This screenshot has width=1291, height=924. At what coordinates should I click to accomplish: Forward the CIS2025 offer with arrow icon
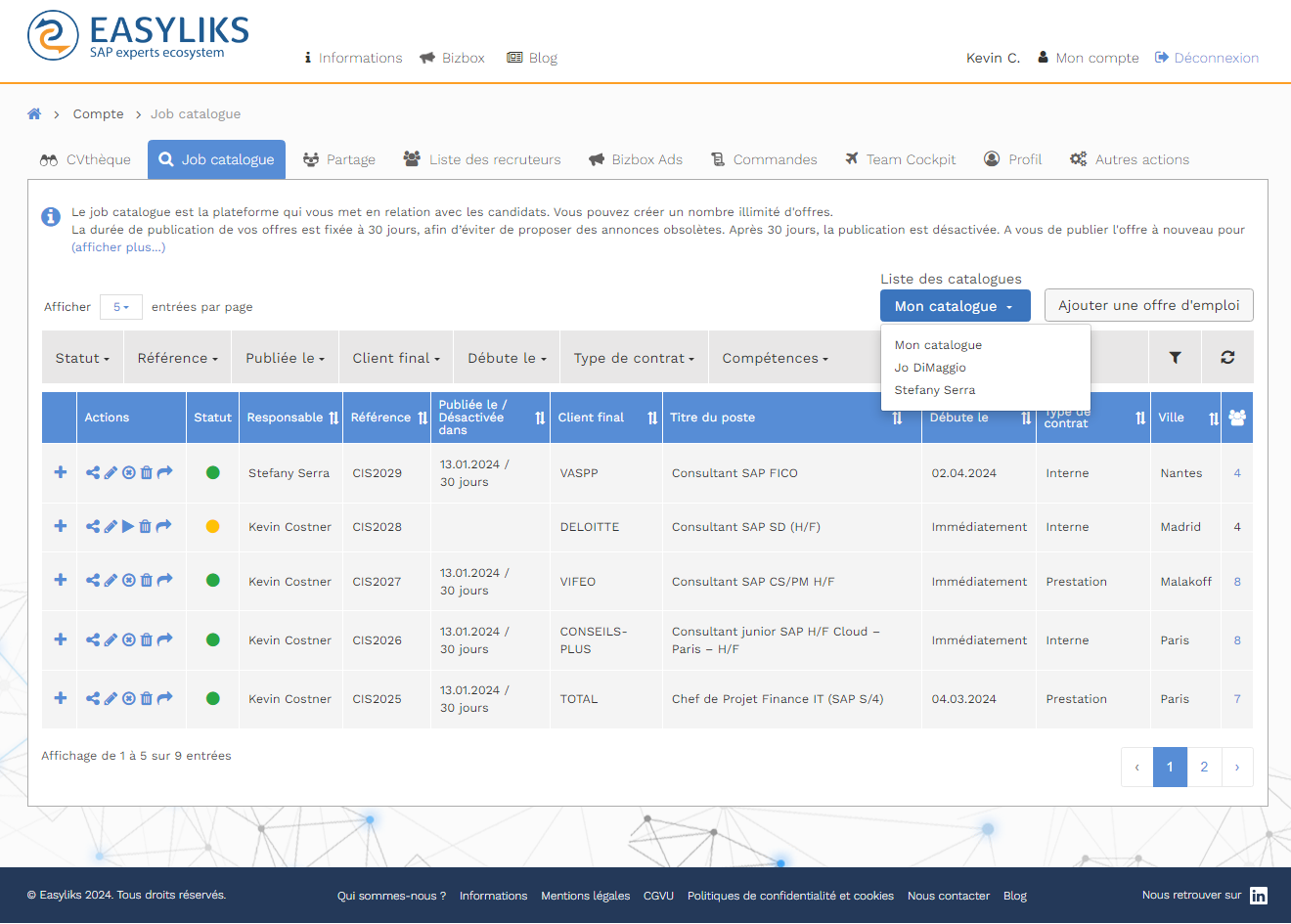tap(164, 697)
